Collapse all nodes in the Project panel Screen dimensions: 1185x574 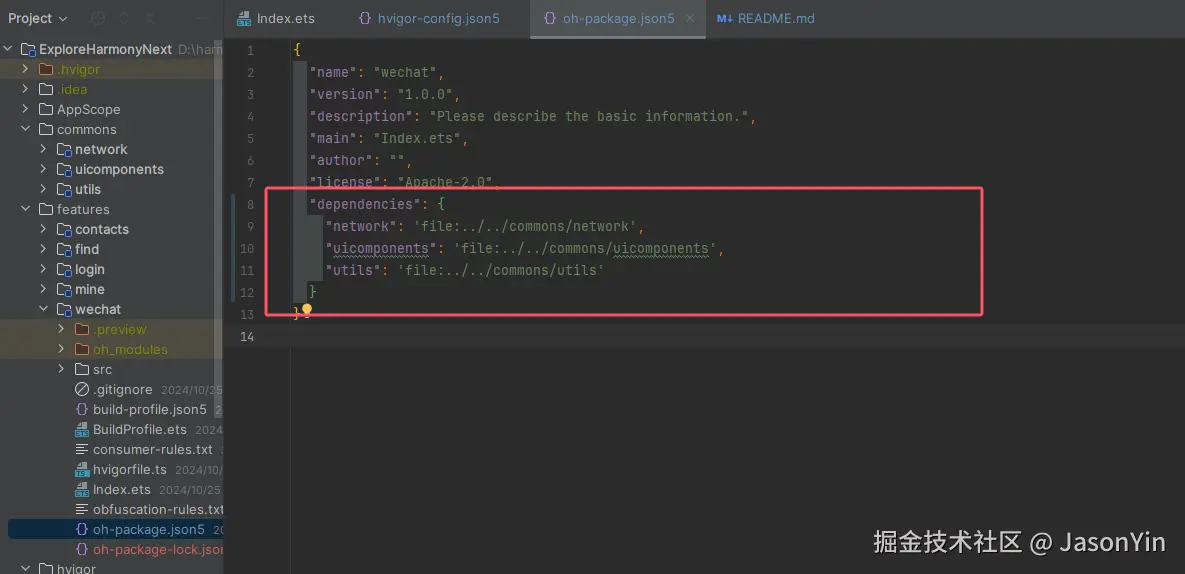pyautogui.click(x=150, y=18)
